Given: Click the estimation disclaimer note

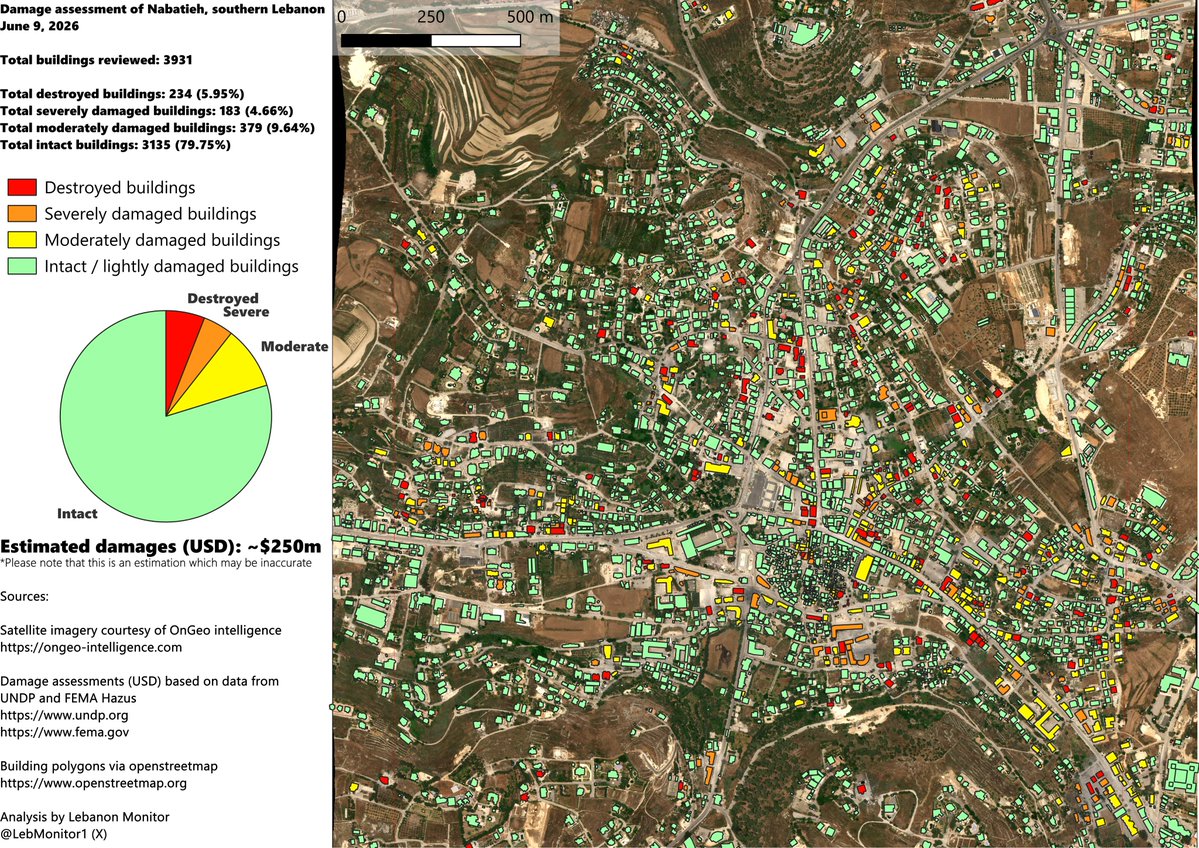Looking at the screenshot, I should (156, 563).
